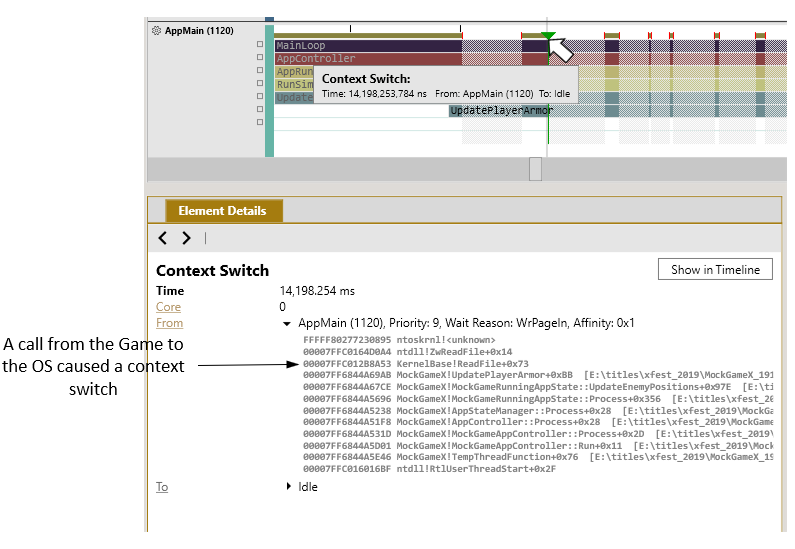
Task: Toggle the bottom checkbox under the UpdatePlayerArmor row
Action: [x=260, y=122]
